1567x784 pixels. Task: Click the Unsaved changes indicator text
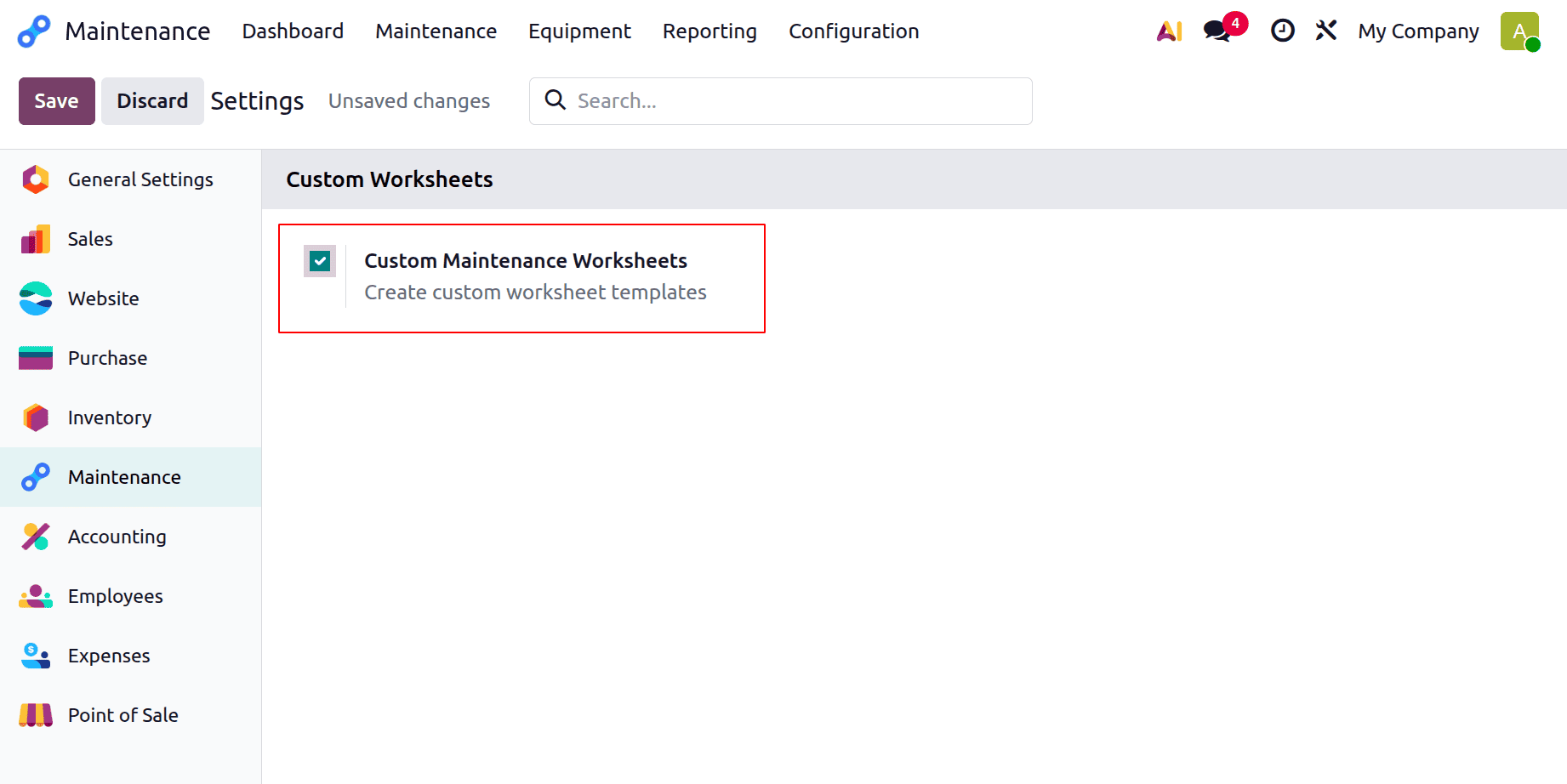click(409, 101)
